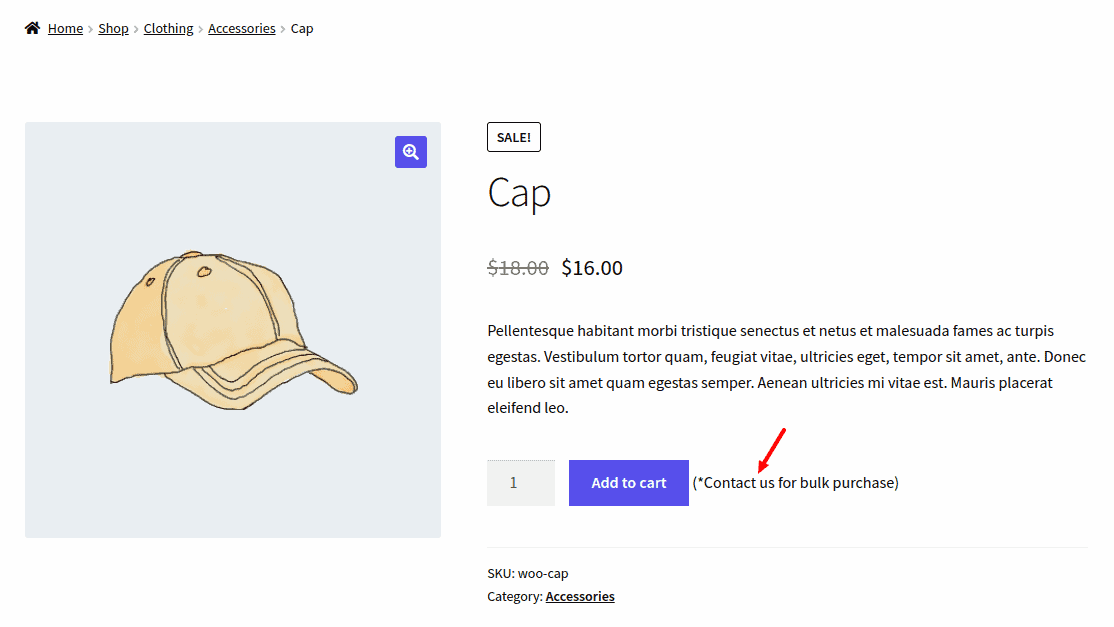Click the Cap text in the breadcrumb
The height and width of the screenshot is (627, 1114).
[302, 29]
